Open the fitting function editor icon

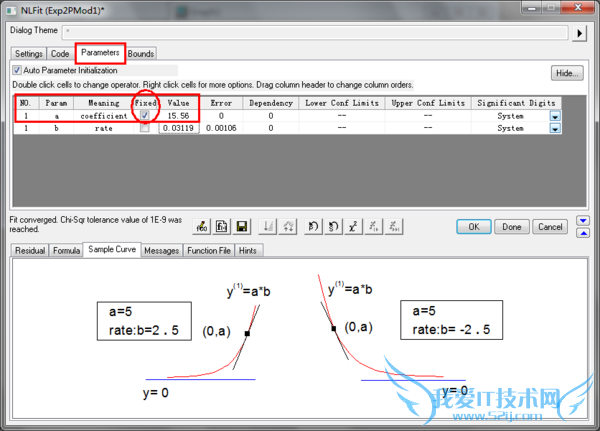[202, 227]
